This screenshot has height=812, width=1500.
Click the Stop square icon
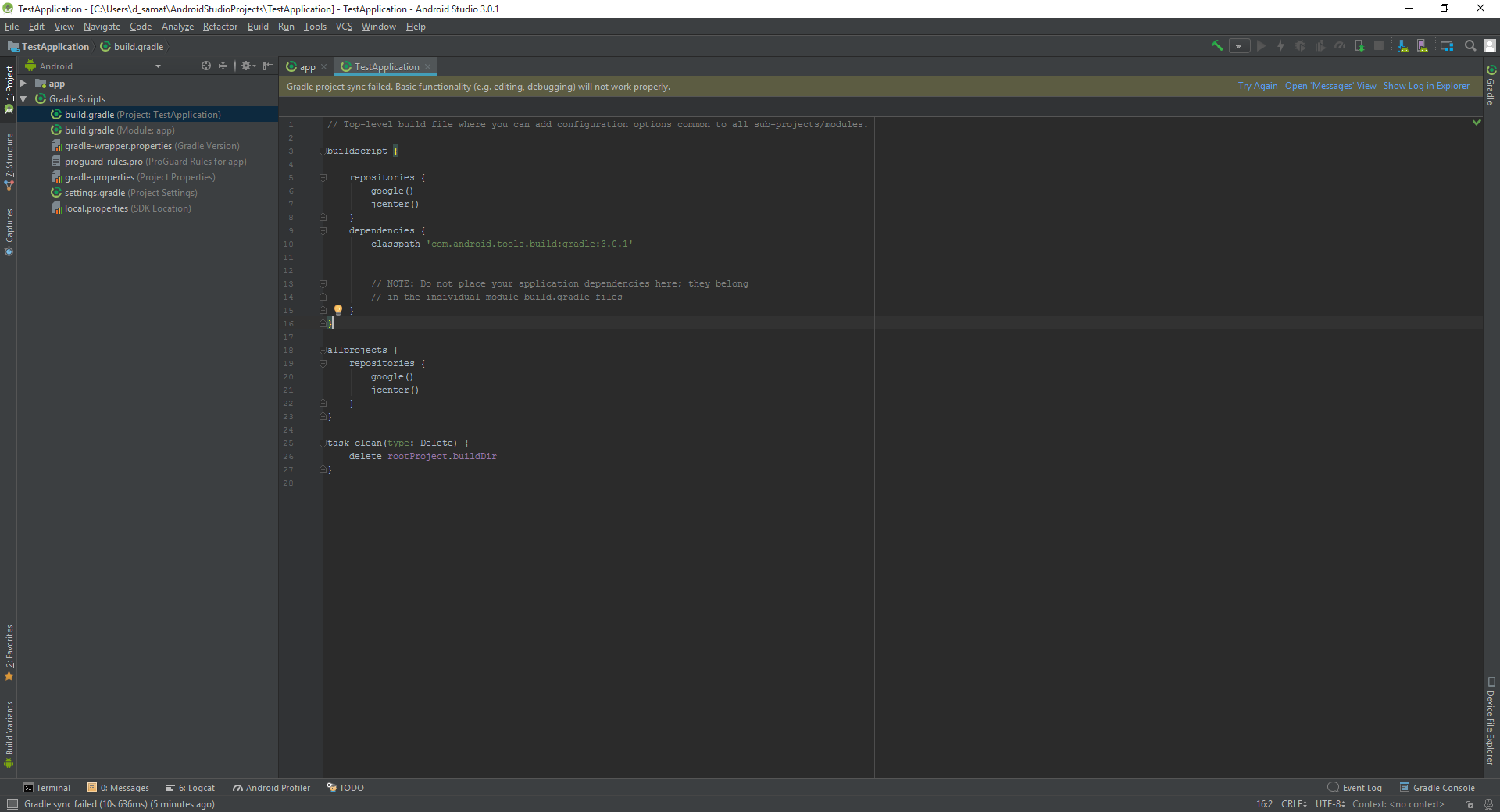1379,46
